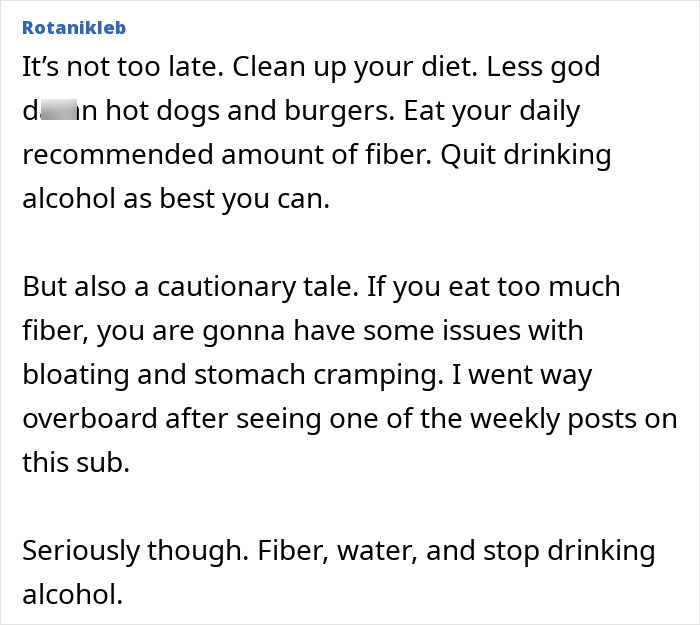Click the phrase "Eat your daily"

[491, 111]
